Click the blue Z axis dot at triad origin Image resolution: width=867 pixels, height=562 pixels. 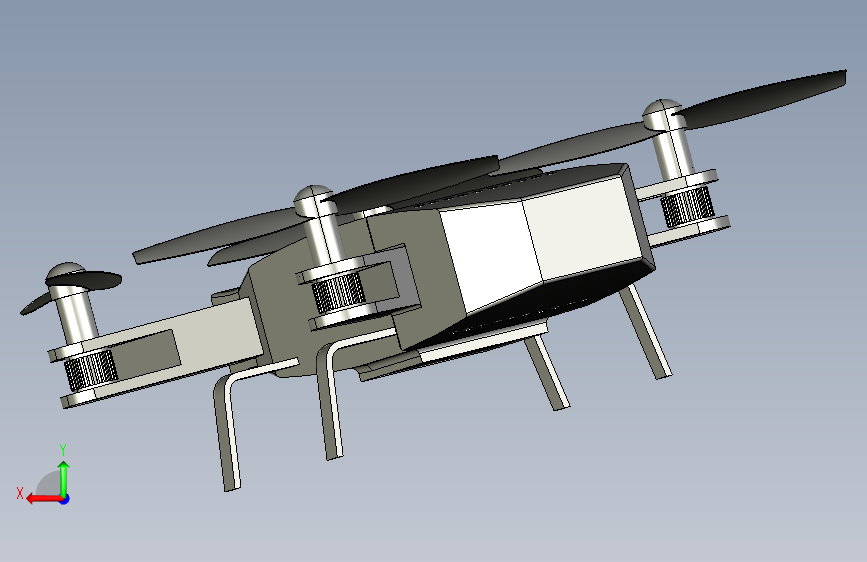coord(65,499)
